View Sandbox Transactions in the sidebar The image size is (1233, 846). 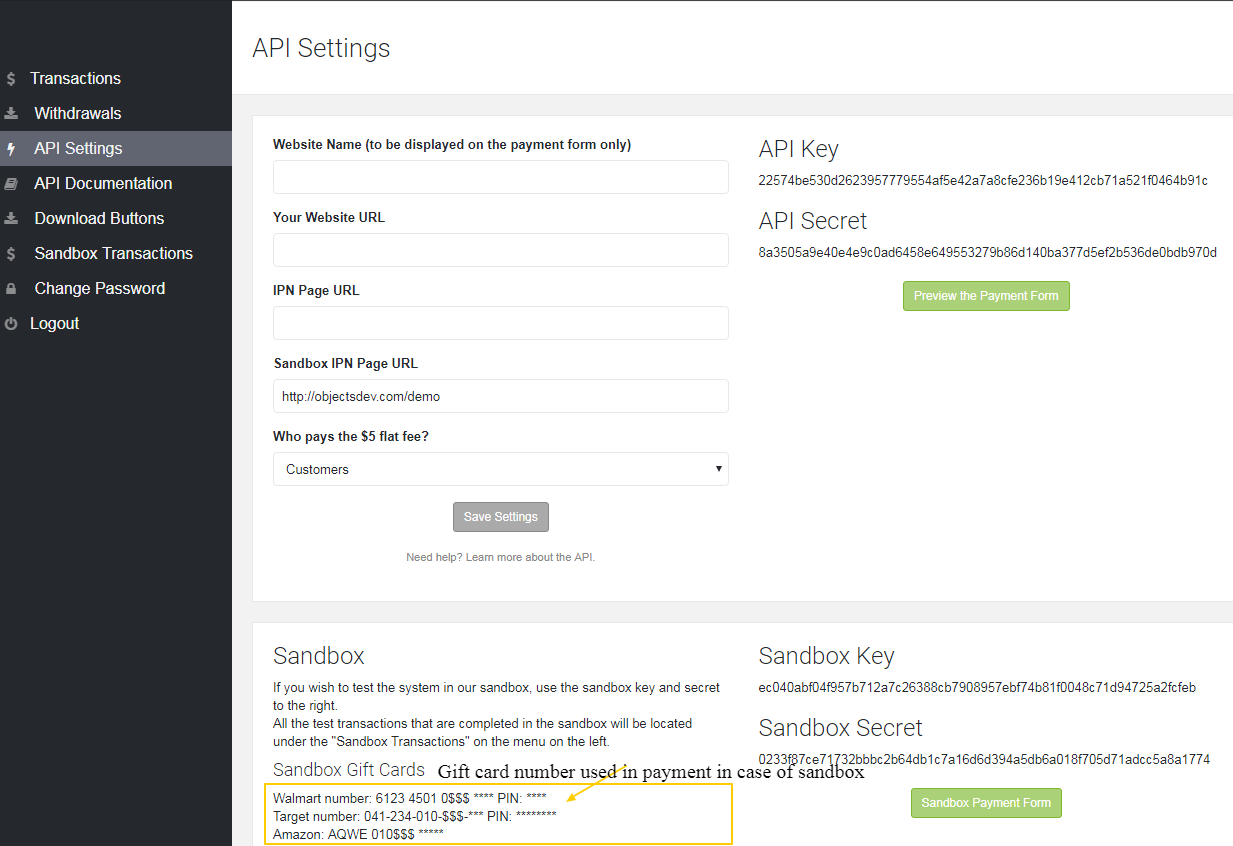point(116,253)
